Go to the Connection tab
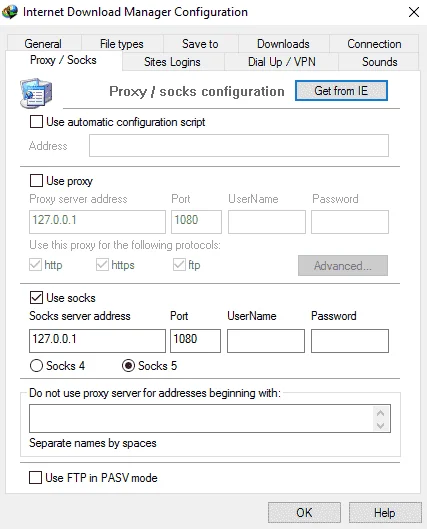Screen dimensions: 427x529 click(374, 44)
